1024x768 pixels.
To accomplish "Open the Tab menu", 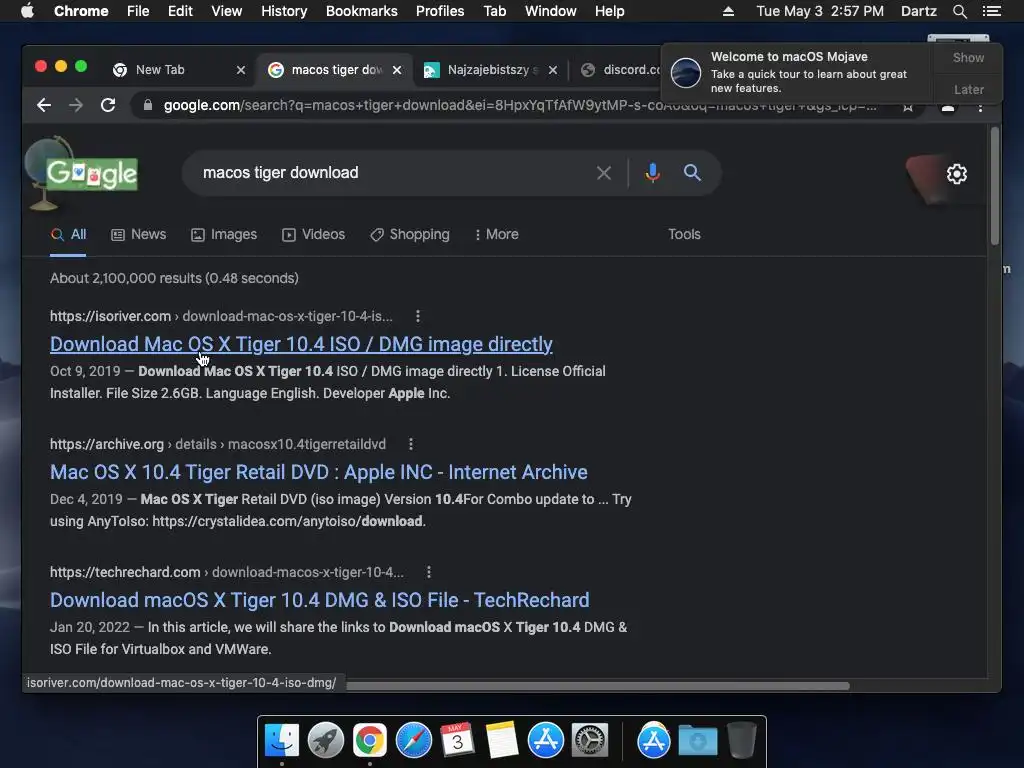I will pyautogui.click(x=495, y=11).
